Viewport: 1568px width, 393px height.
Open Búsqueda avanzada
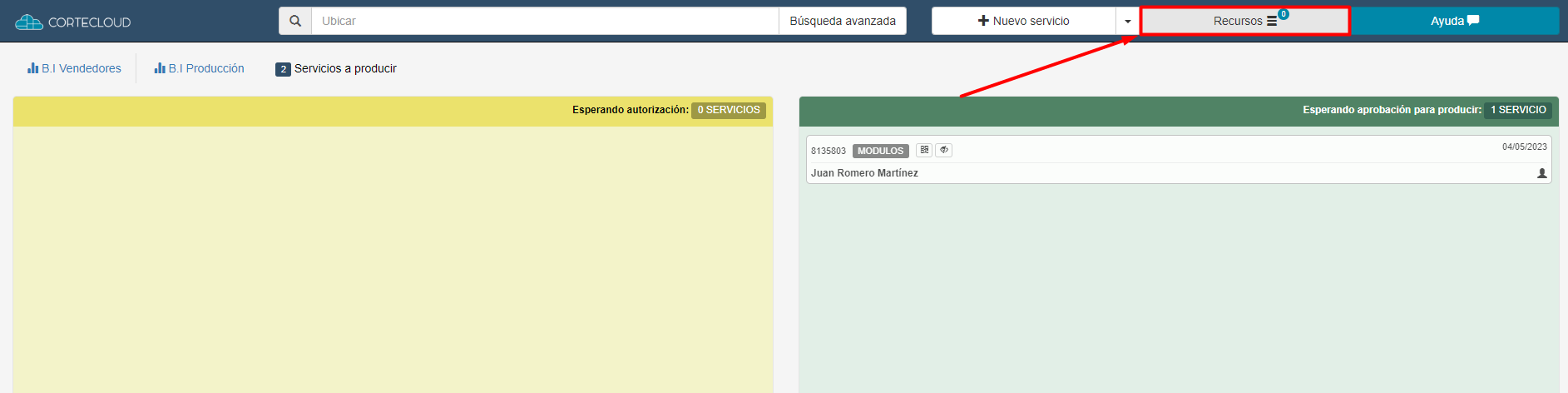tap(843, 21)
